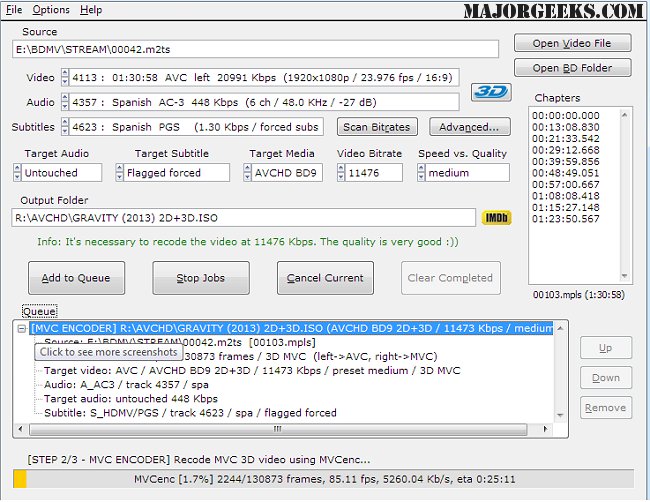Select chapter 00:48:49.051

(x=566, y=173)
